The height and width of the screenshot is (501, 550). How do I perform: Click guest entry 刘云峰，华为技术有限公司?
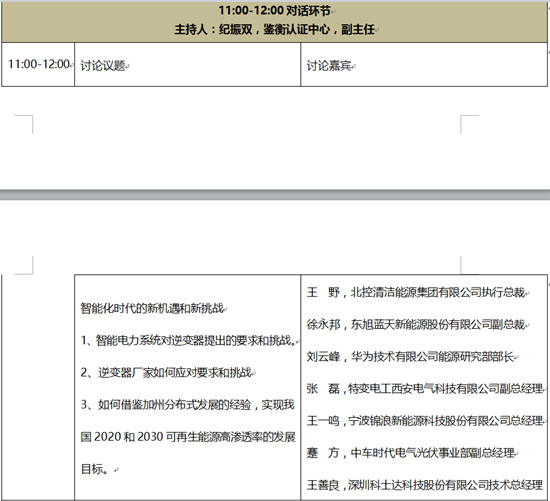(x=411, y=356)
